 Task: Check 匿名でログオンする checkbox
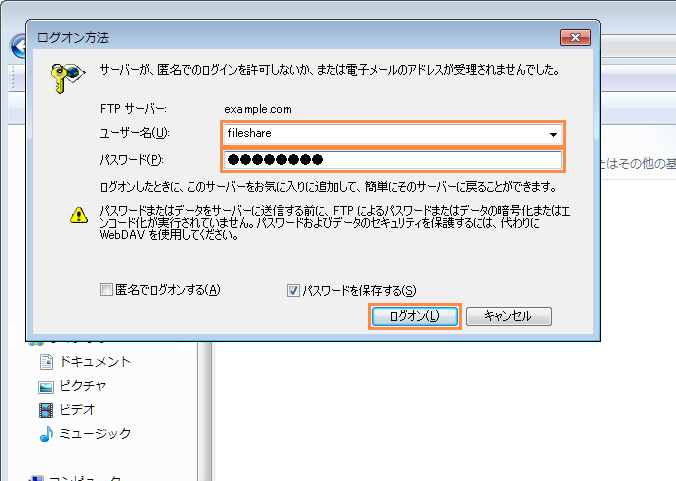click(106, 290)
